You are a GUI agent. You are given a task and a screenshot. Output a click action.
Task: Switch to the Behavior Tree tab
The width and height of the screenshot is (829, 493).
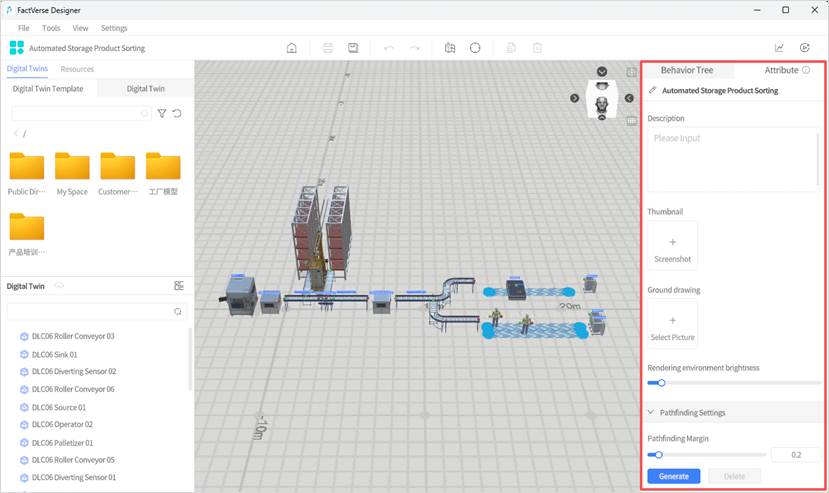click(686, 71)
